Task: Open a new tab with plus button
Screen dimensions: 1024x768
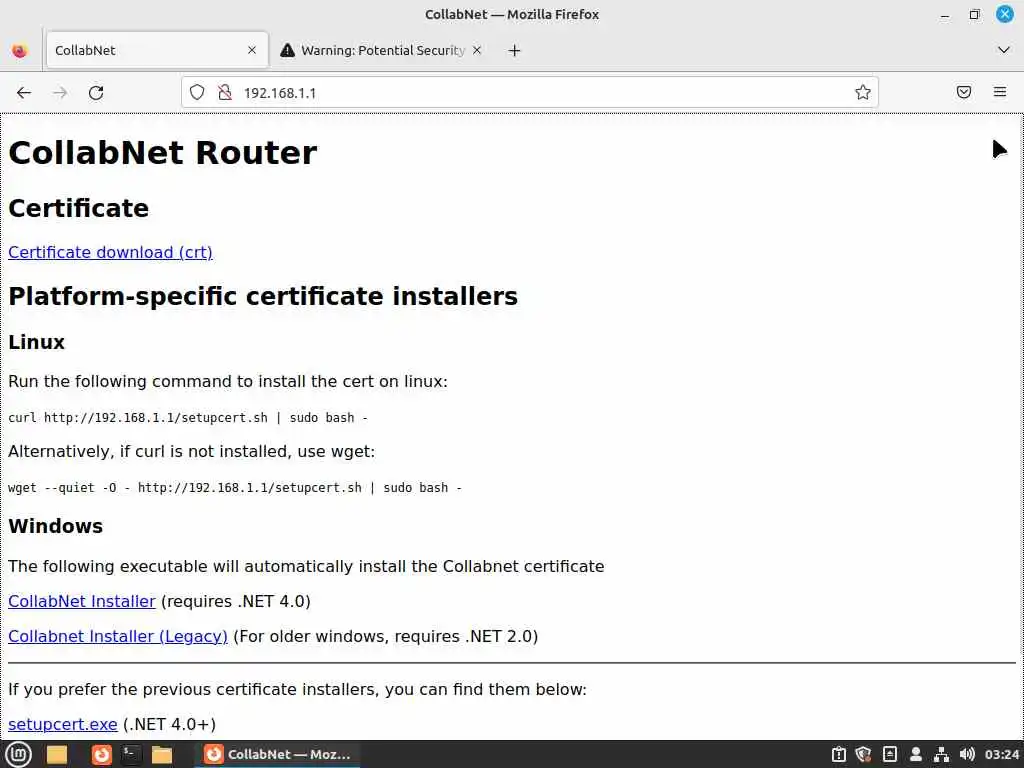Action: [515, 50]
